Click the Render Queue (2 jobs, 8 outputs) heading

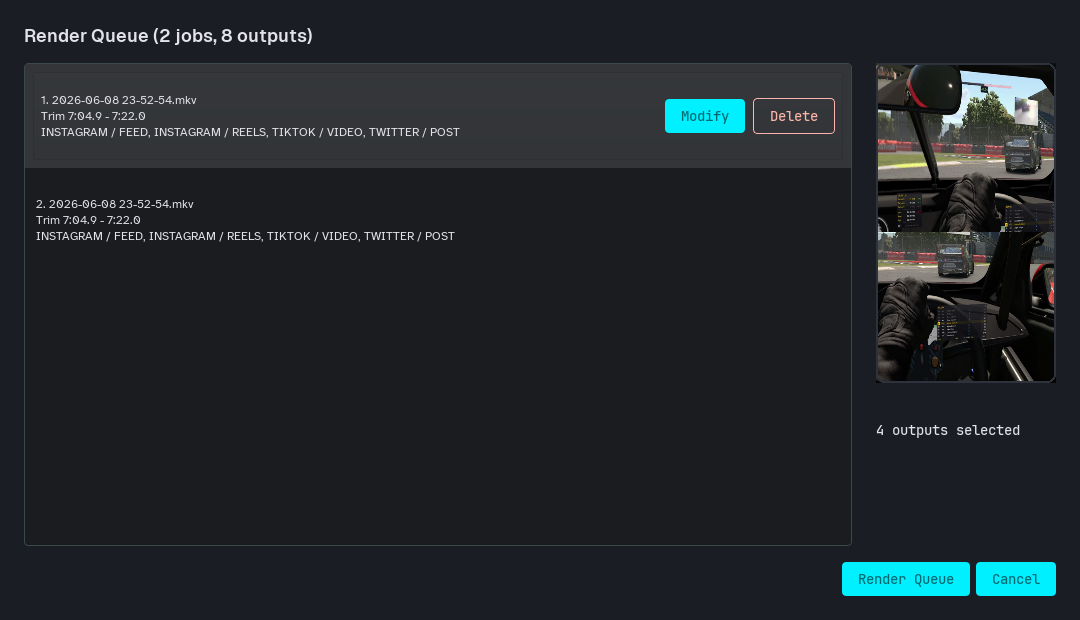(168, 36)
